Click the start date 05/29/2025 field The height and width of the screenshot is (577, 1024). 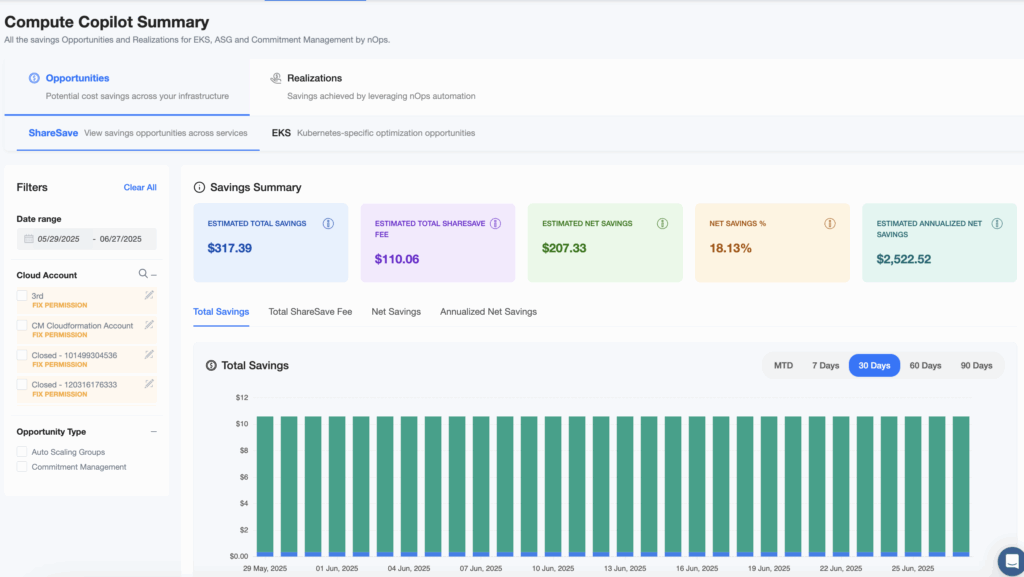pos(58,239)
